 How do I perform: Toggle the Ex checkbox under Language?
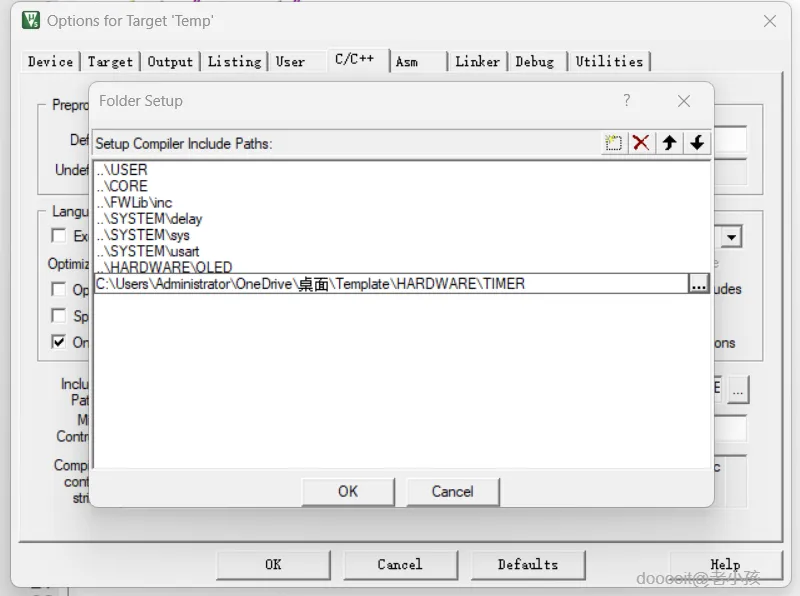59,236
